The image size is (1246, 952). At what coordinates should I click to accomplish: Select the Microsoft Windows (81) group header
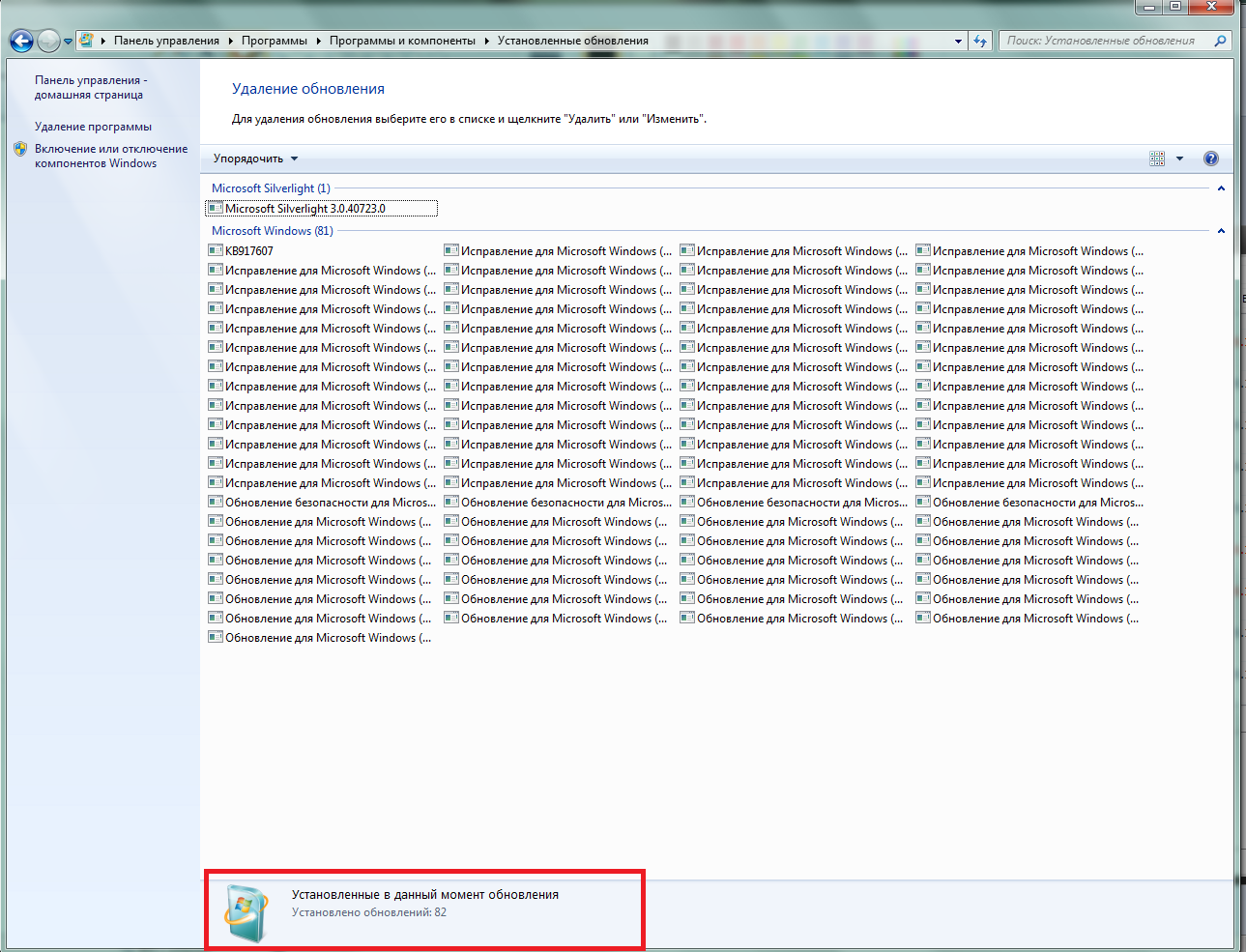pyautogui.click(x=272, y=231)
